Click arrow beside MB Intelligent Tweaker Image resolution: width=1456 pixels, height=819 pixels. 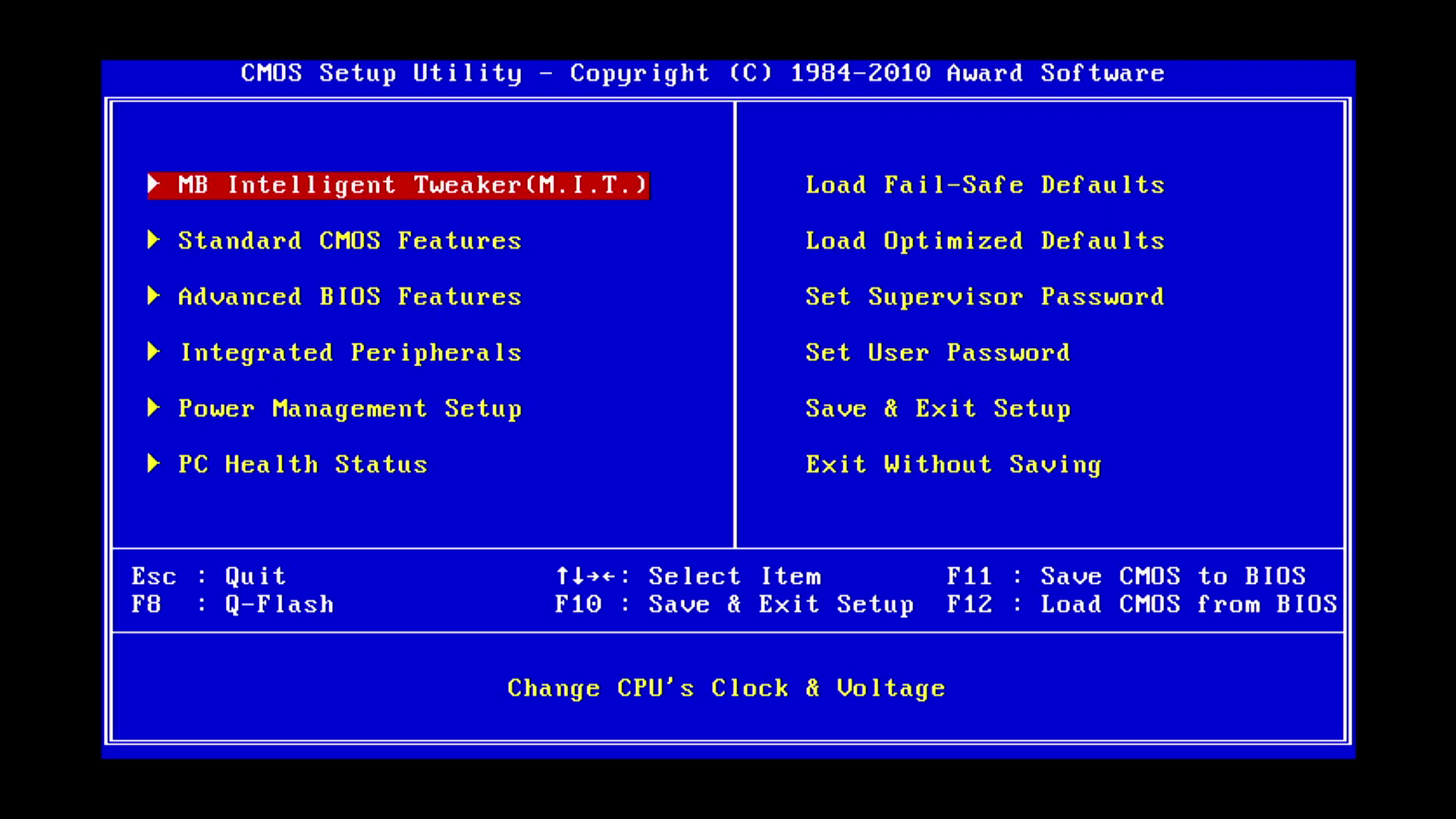coord(153,184)
